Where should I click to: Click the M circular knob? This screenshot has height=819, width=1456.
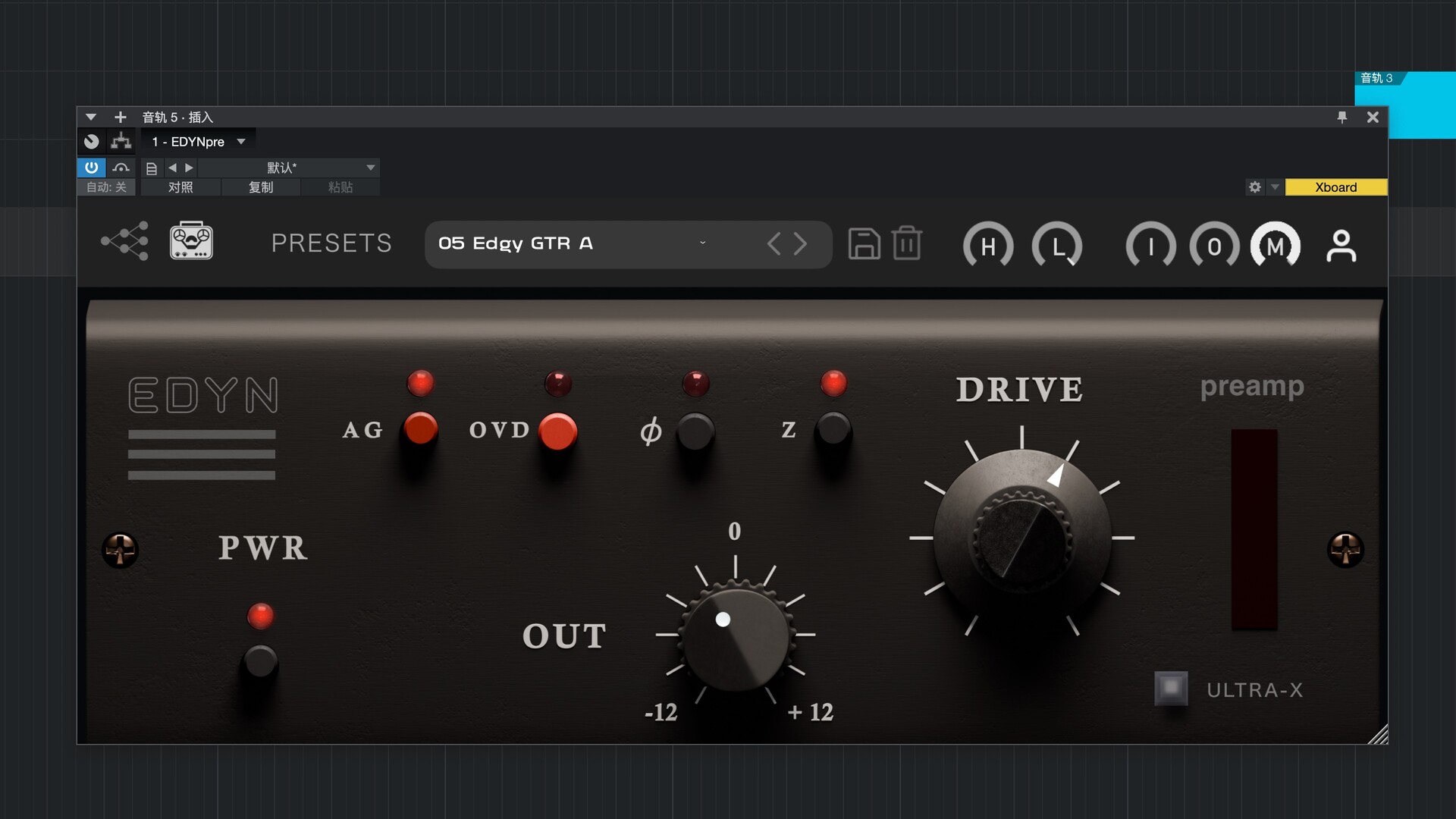coord(1276,246)
